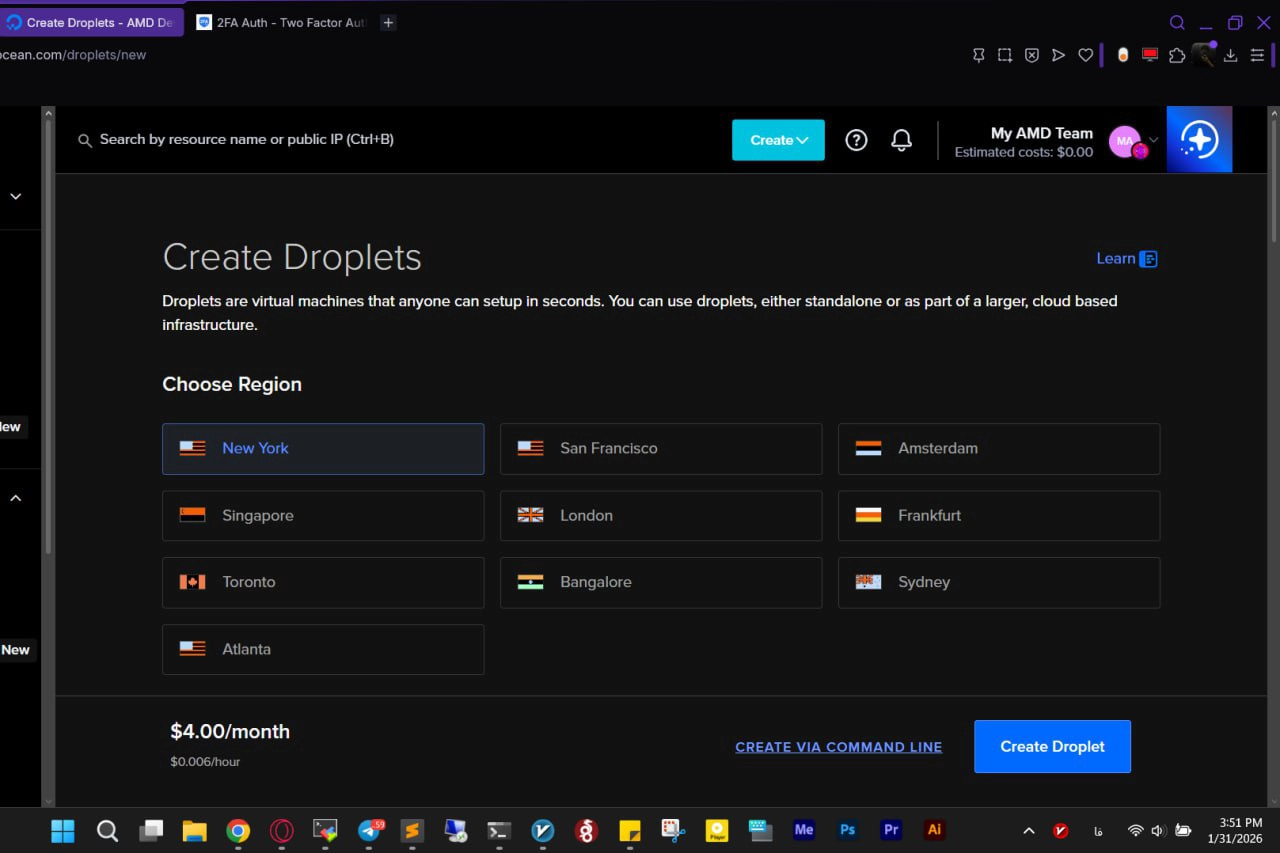
Task: Click the sparkle assistant icon in header
Action: (1199, 140)
